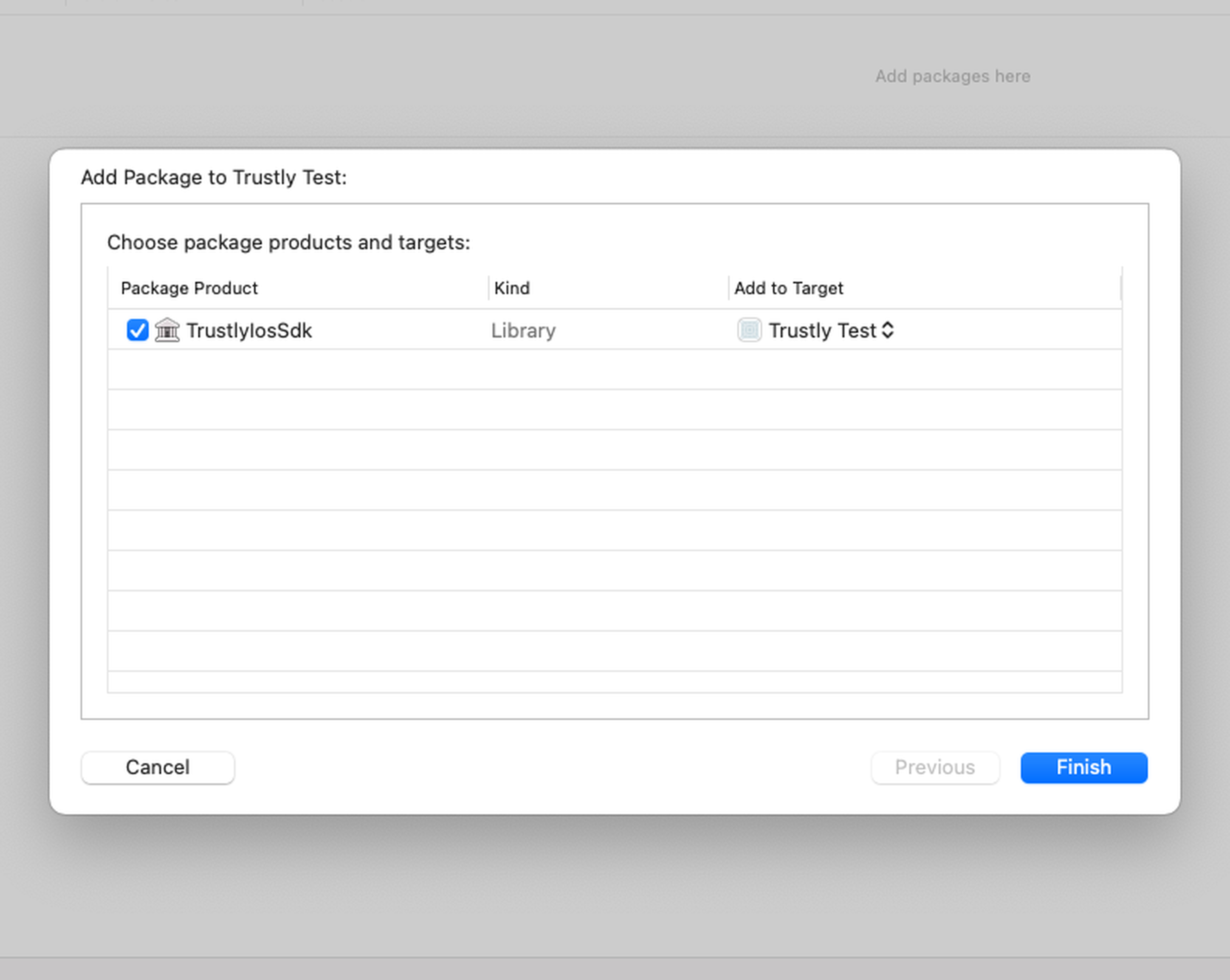Click the Finish button
Screen dimensions: 1230x980
(1084, 767)
